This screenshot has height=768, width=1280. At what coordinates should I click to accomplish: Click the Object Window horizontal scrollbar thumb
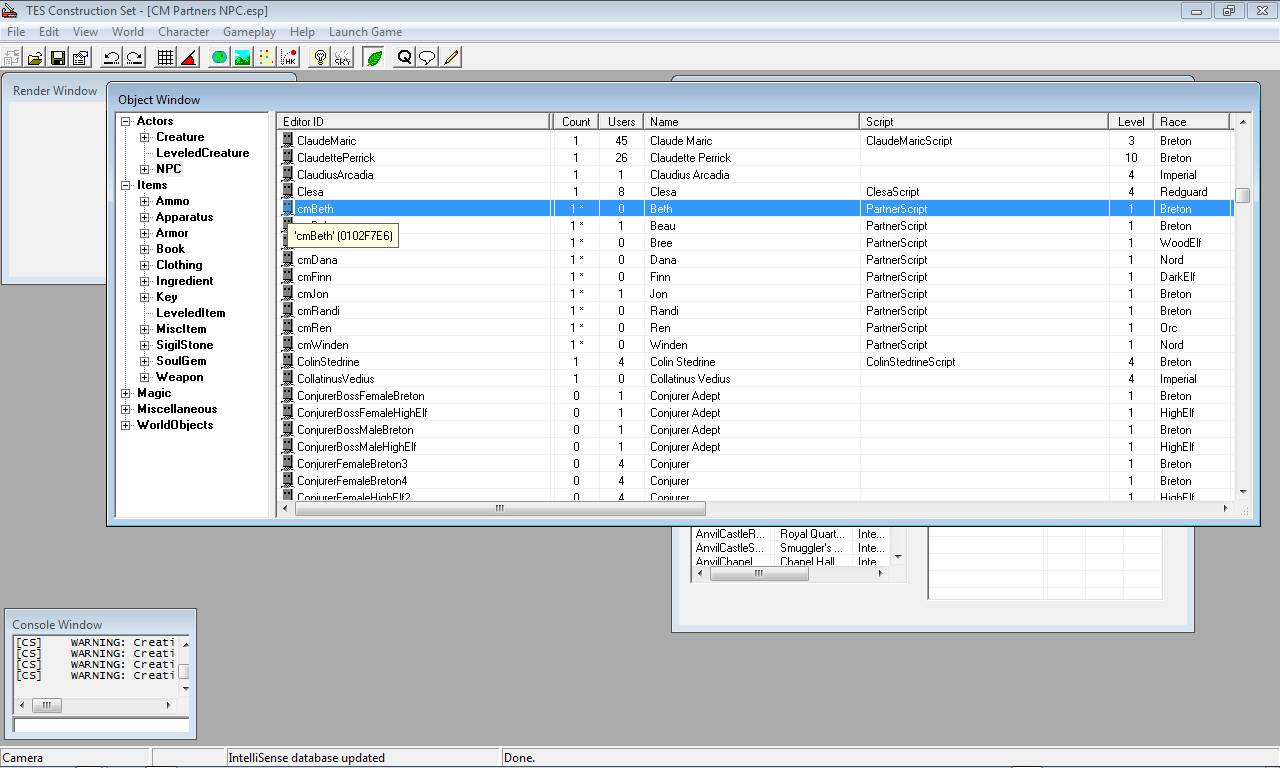coord(500,508)
